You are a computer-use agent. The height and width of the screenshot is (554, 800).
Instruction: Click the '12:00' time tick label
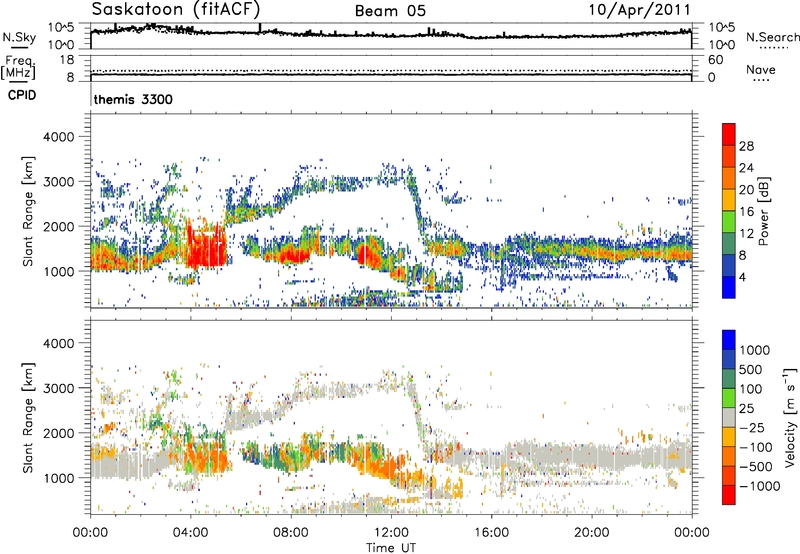pyautogui.click(x=391, y=533)
